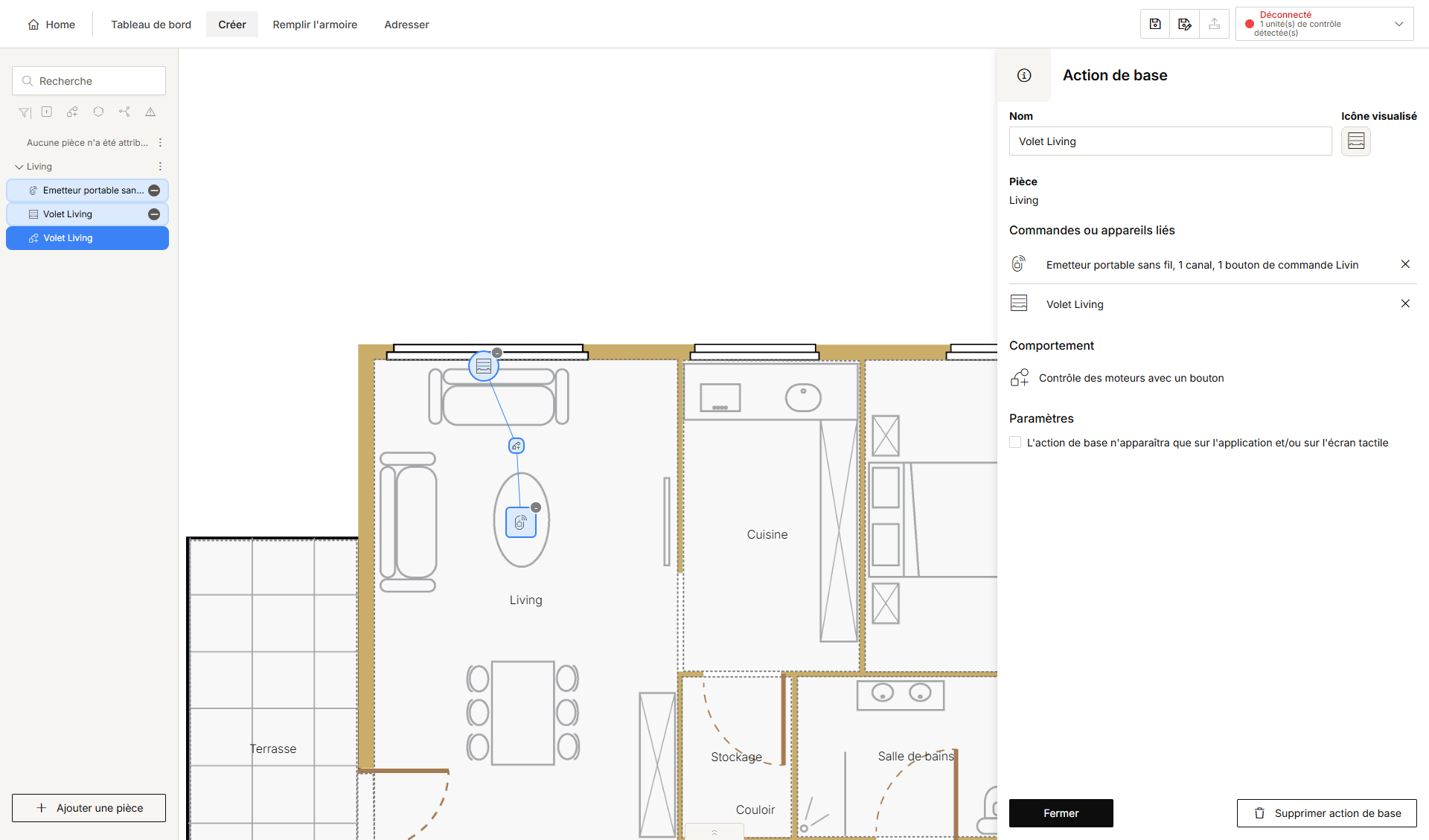The height and width of the screenshot is (840, 1429).
Task: Click the Cuisine room label on plan
Action: click(x=767, y=534)
